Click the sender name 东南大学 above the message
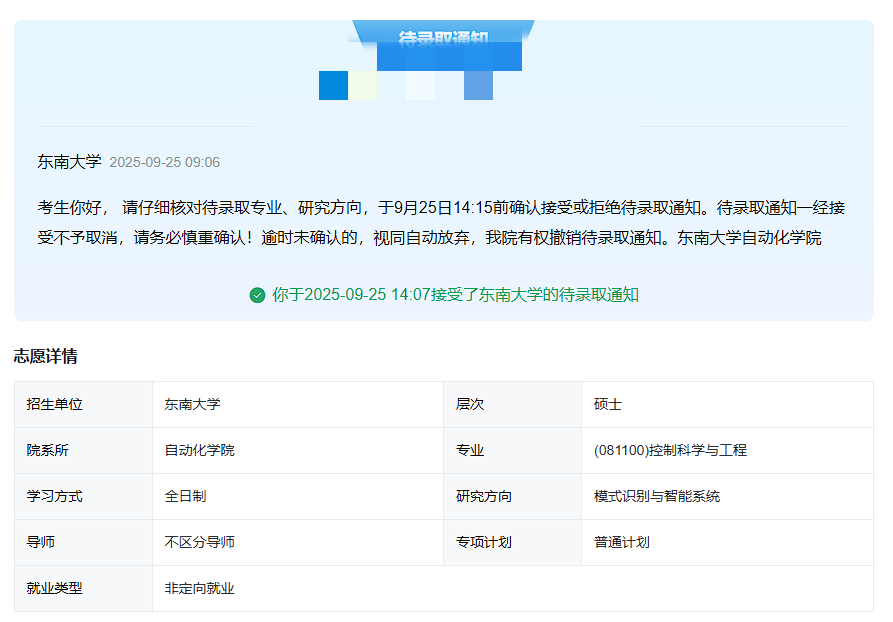 pyautogui.click(x=69, y=162)
